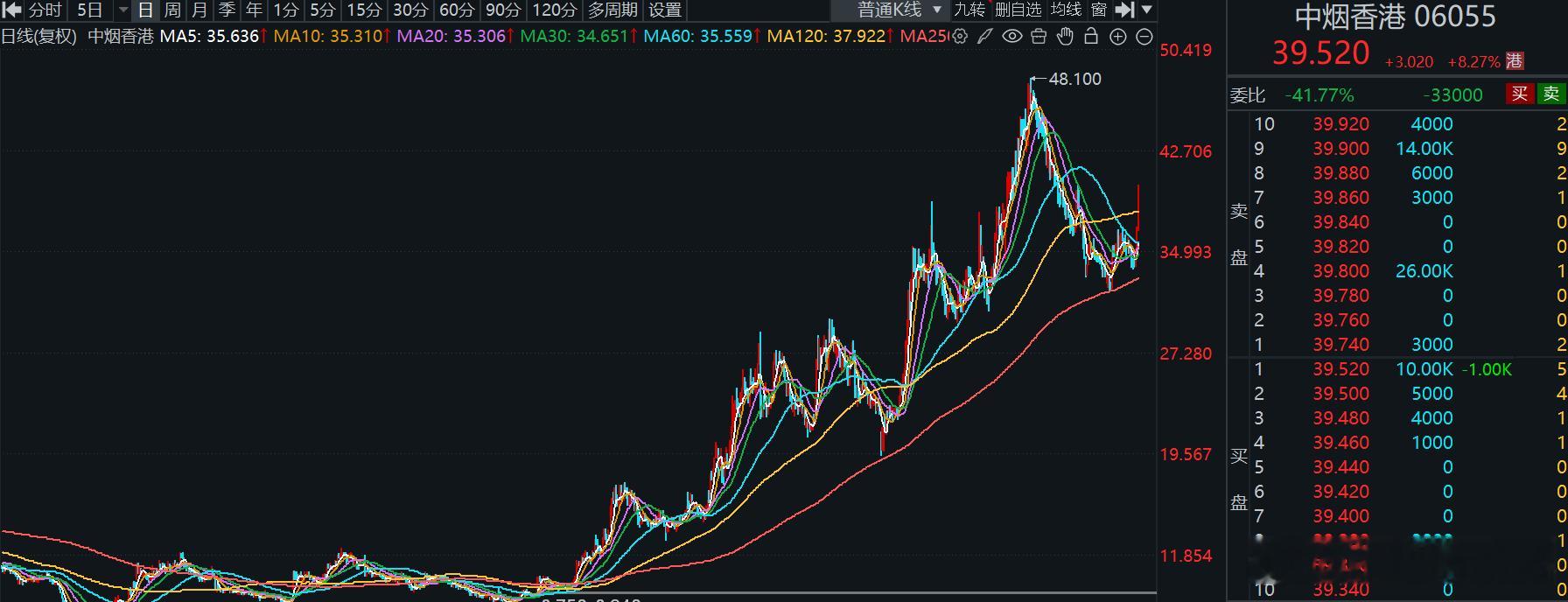
Task: Select the 日 daily period tab
Action: point(146,10)
